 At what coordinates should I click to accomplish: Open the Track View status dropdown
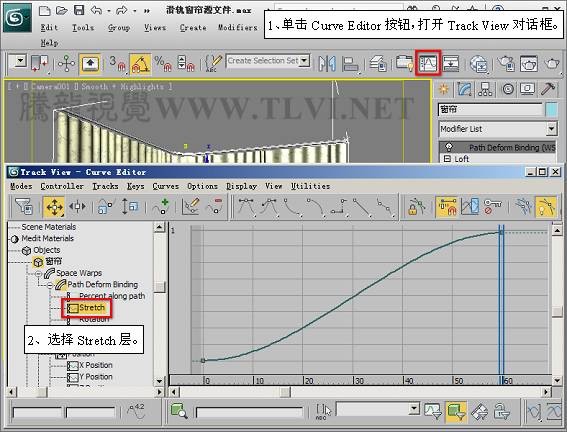click(x=414, y=409)
